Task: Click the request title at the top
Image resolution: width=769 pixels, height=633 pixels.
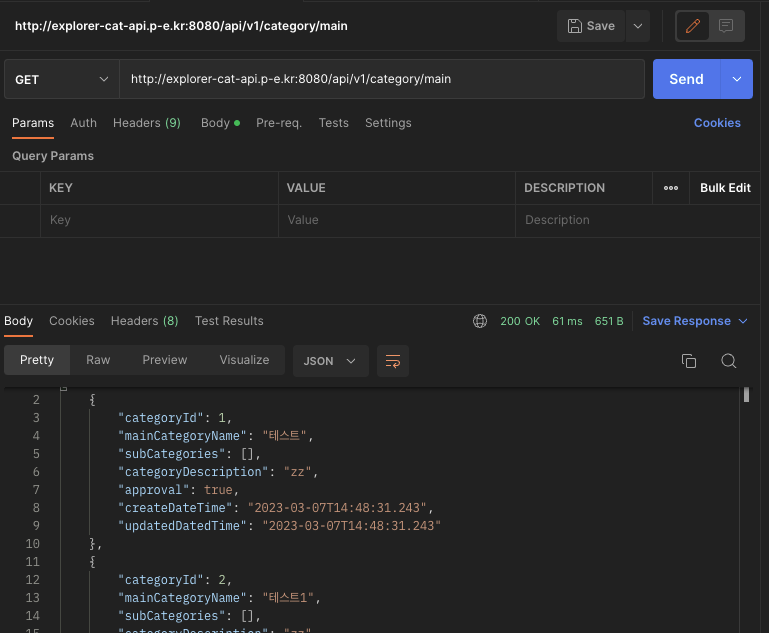Action: tap(181, 26)
